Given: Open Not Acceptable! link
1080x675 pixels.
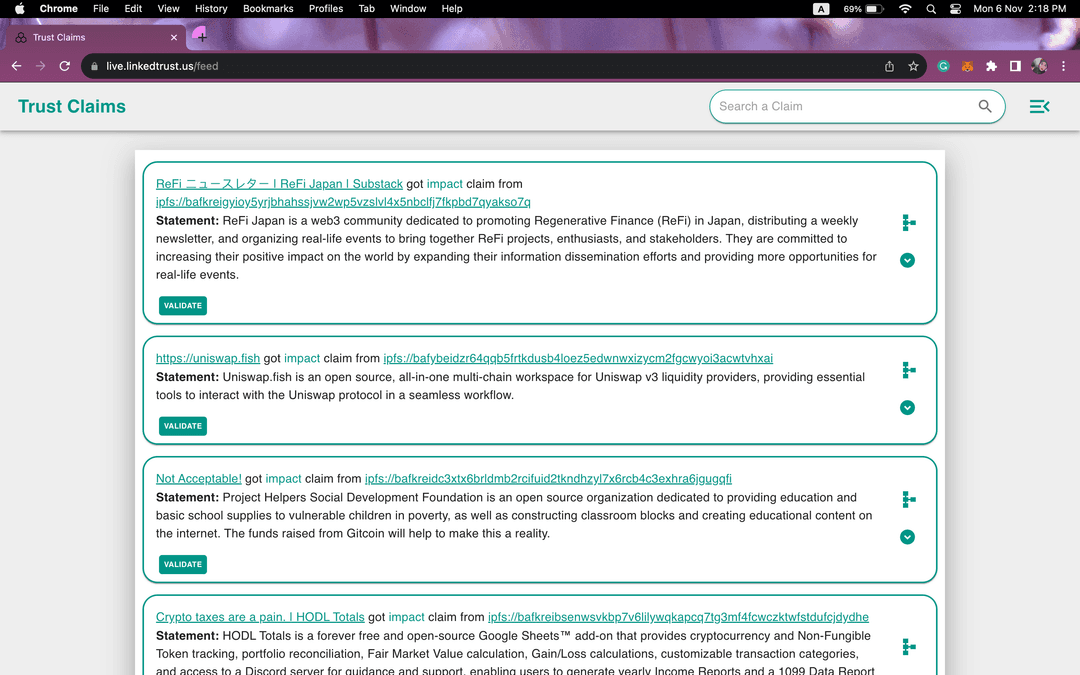Looking at the screenshot, I should (x=198, y=479).
